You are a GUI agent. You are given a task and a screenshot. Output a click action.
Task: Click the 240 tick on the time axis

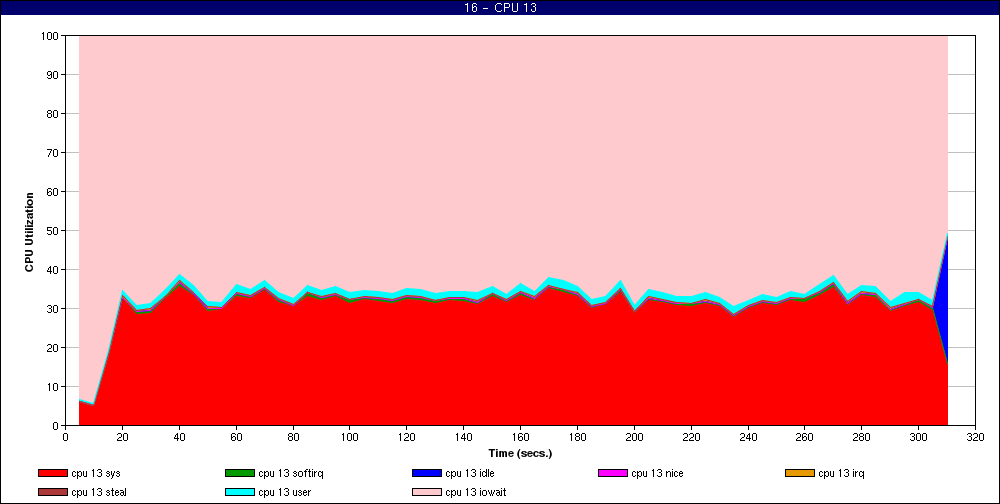pyautogui.click(x=747, y=437)
